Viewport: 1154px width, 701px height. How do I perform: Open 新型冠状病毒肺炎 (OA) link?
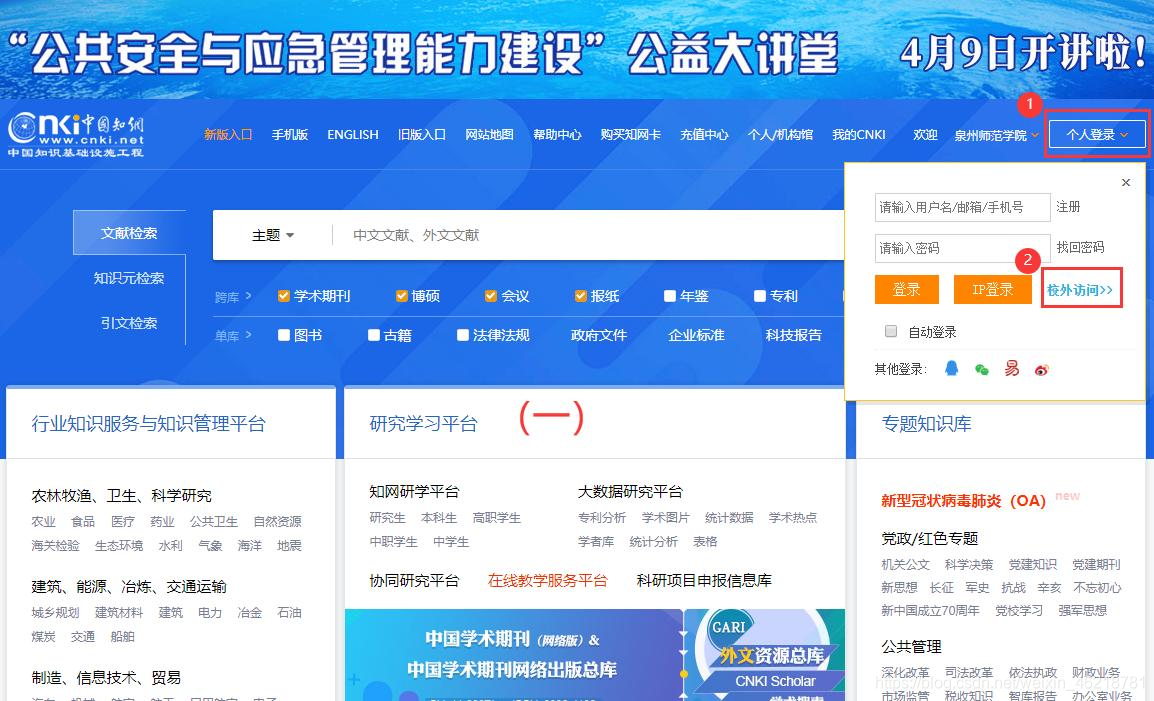(x=963, y=501)
